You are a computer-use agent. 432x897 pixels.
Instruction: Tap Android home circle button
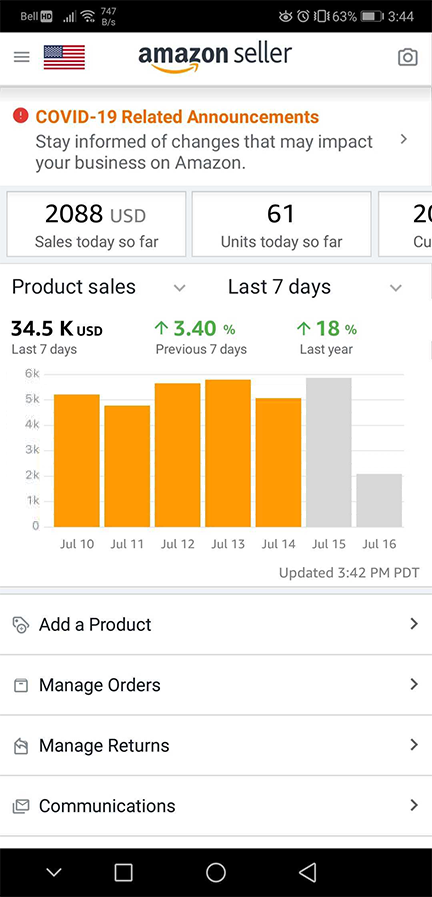pos(216,872)
